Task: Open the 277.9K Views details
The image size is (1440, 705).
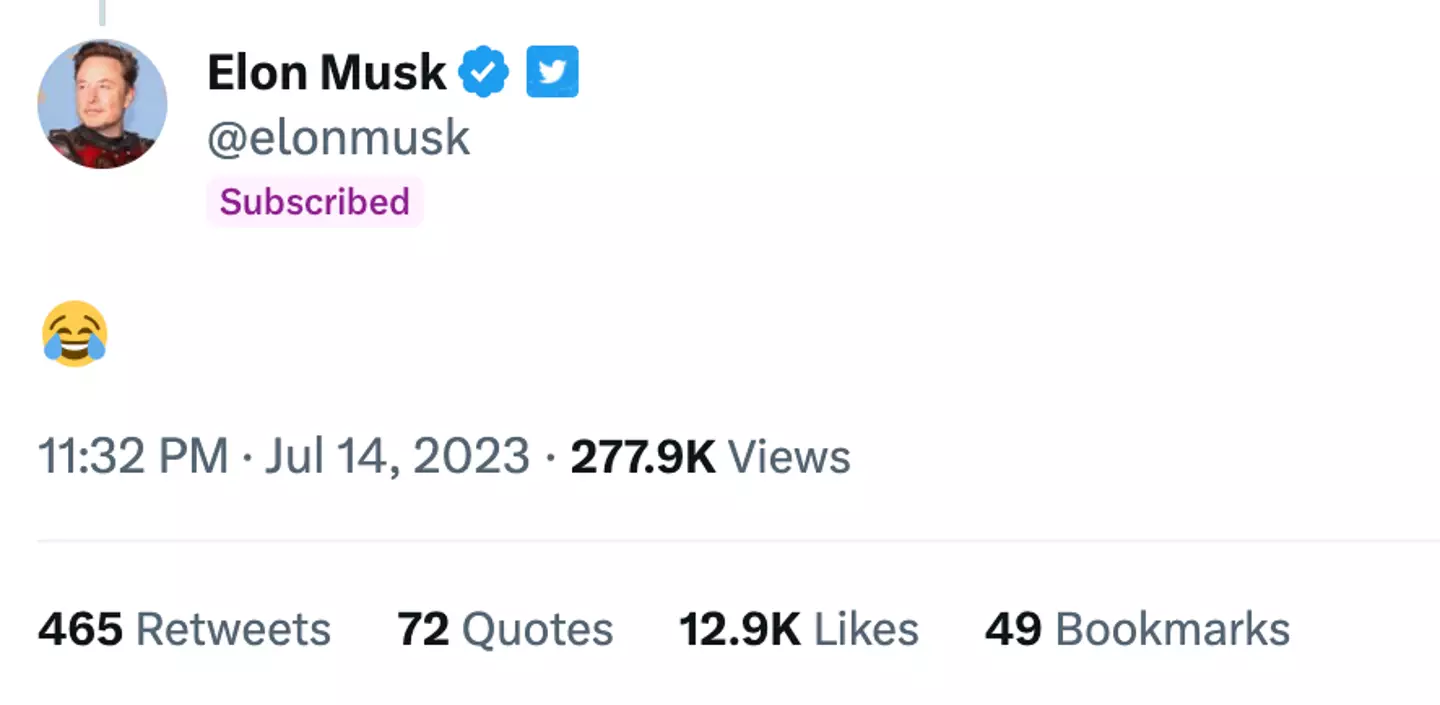Action: [x=710, y=456]
